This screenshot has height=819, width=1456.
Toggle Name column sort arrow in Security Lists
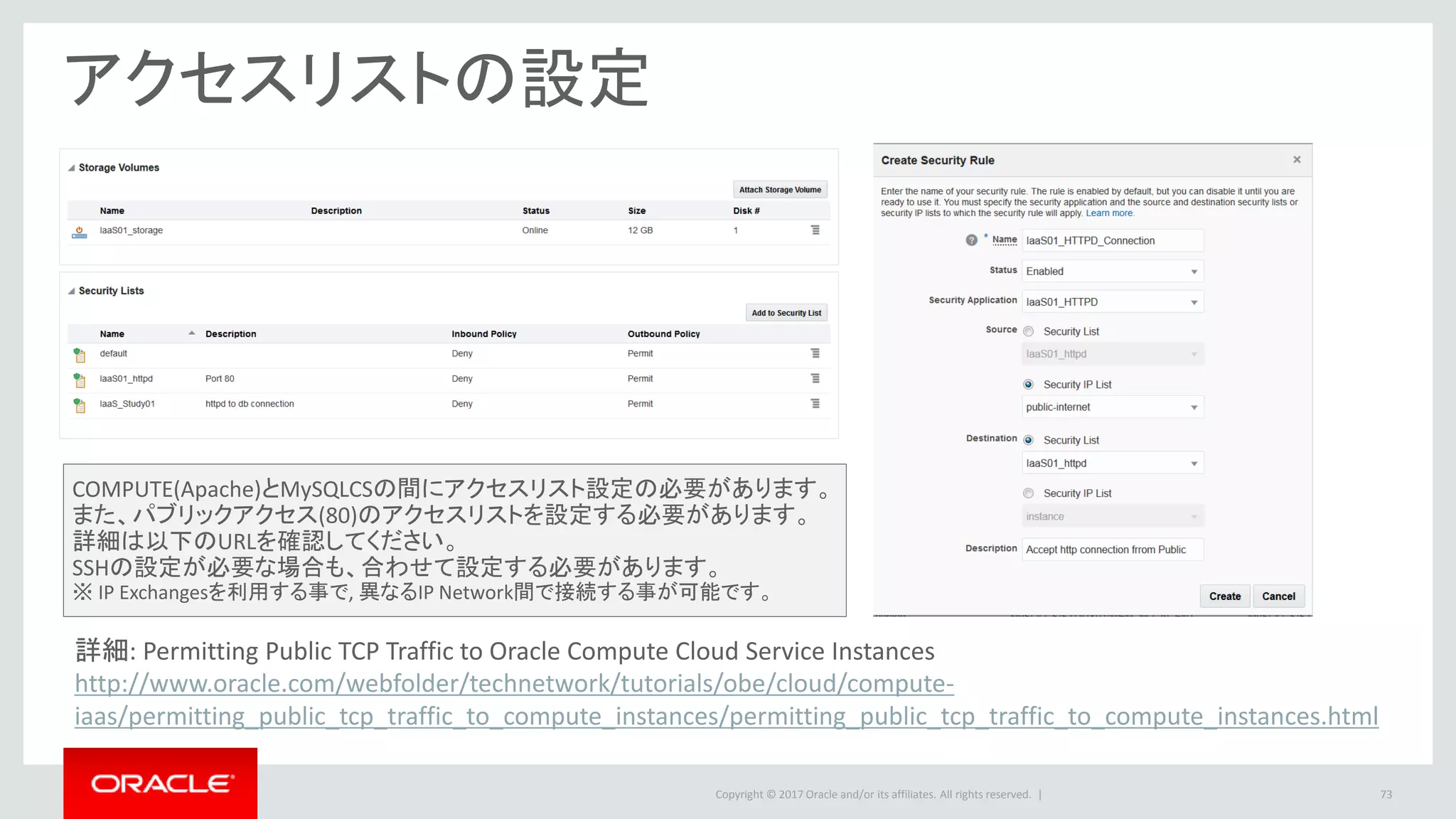(192, 333)
